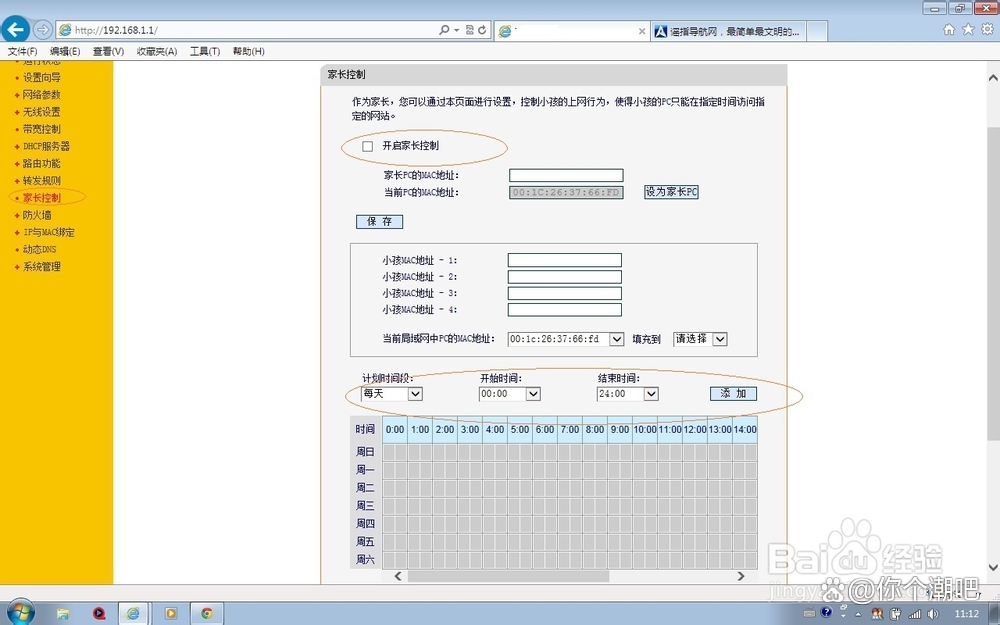
Task: Click the 小孩MAC地址 - 2 input field
Action: click(x=564, y=277)
